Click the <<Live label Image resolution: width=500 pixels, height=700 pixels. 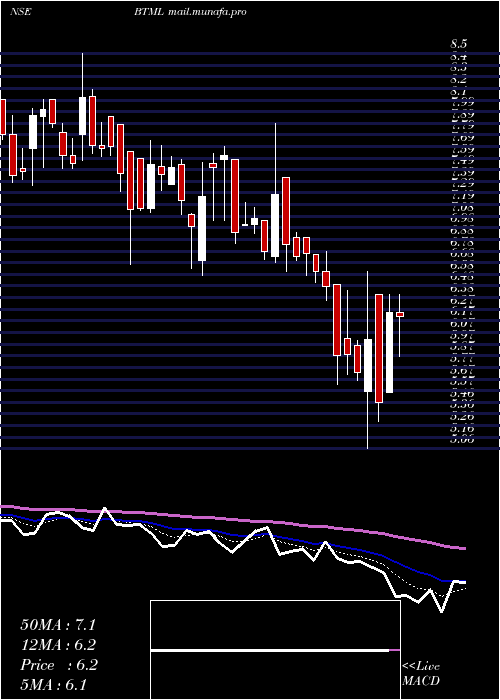(x=421, y=667)
